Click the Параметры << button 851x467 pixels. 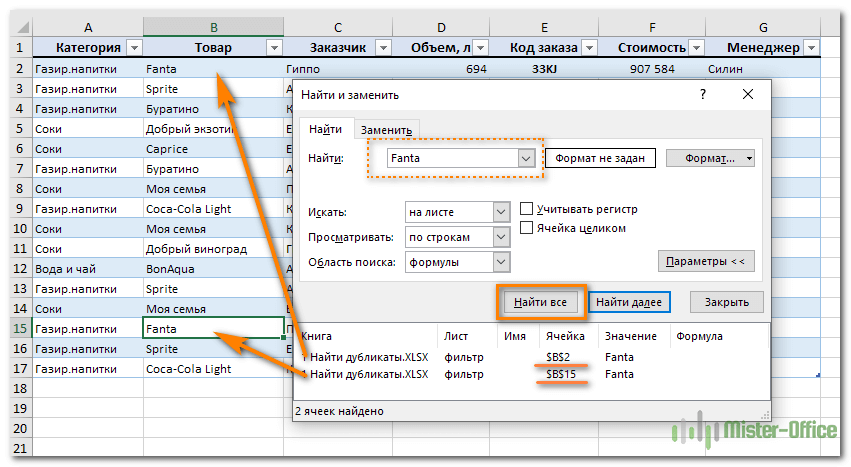[x=705, y=261]
